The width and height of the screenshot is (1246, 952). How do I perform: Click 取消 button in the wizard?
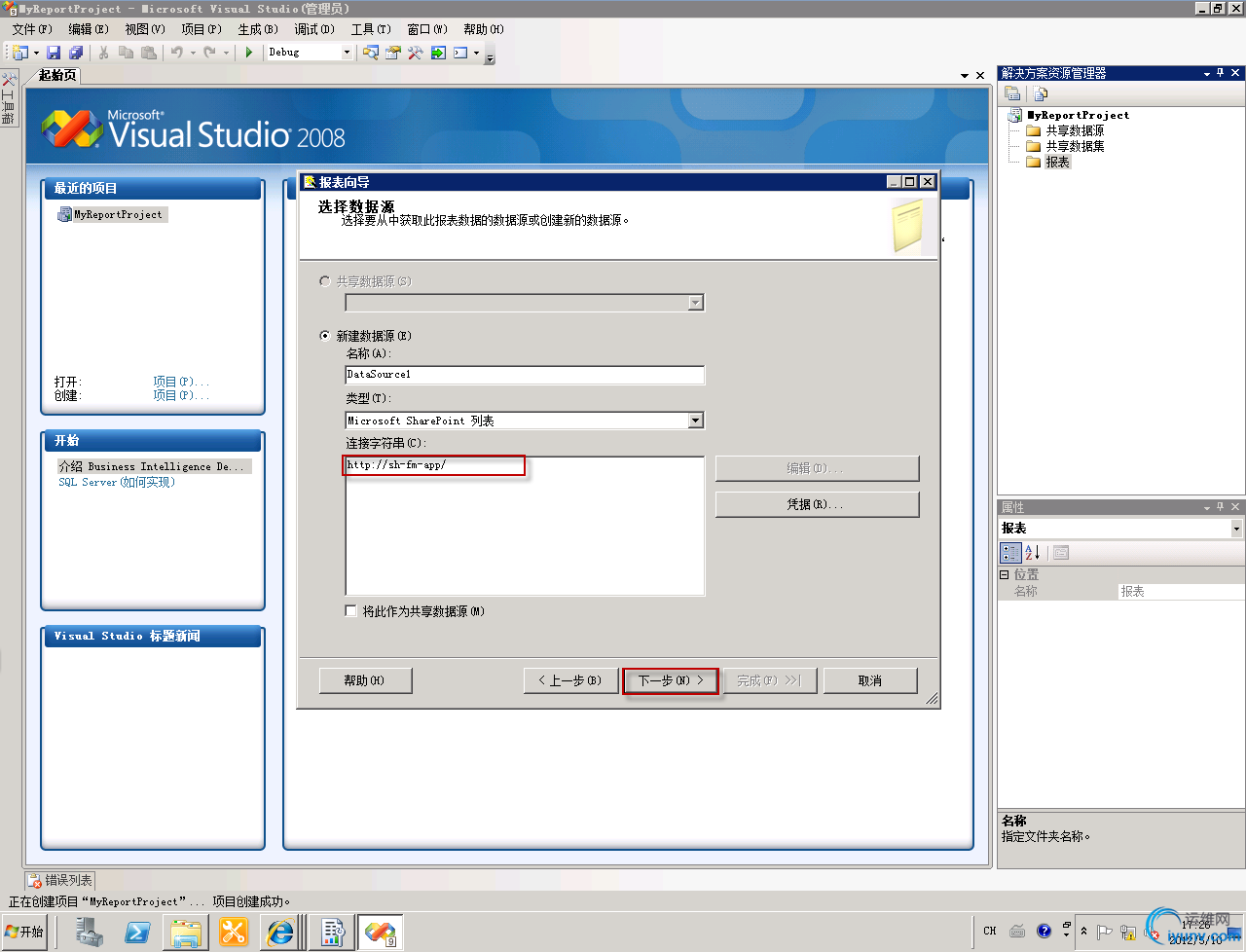click(870, 680)
